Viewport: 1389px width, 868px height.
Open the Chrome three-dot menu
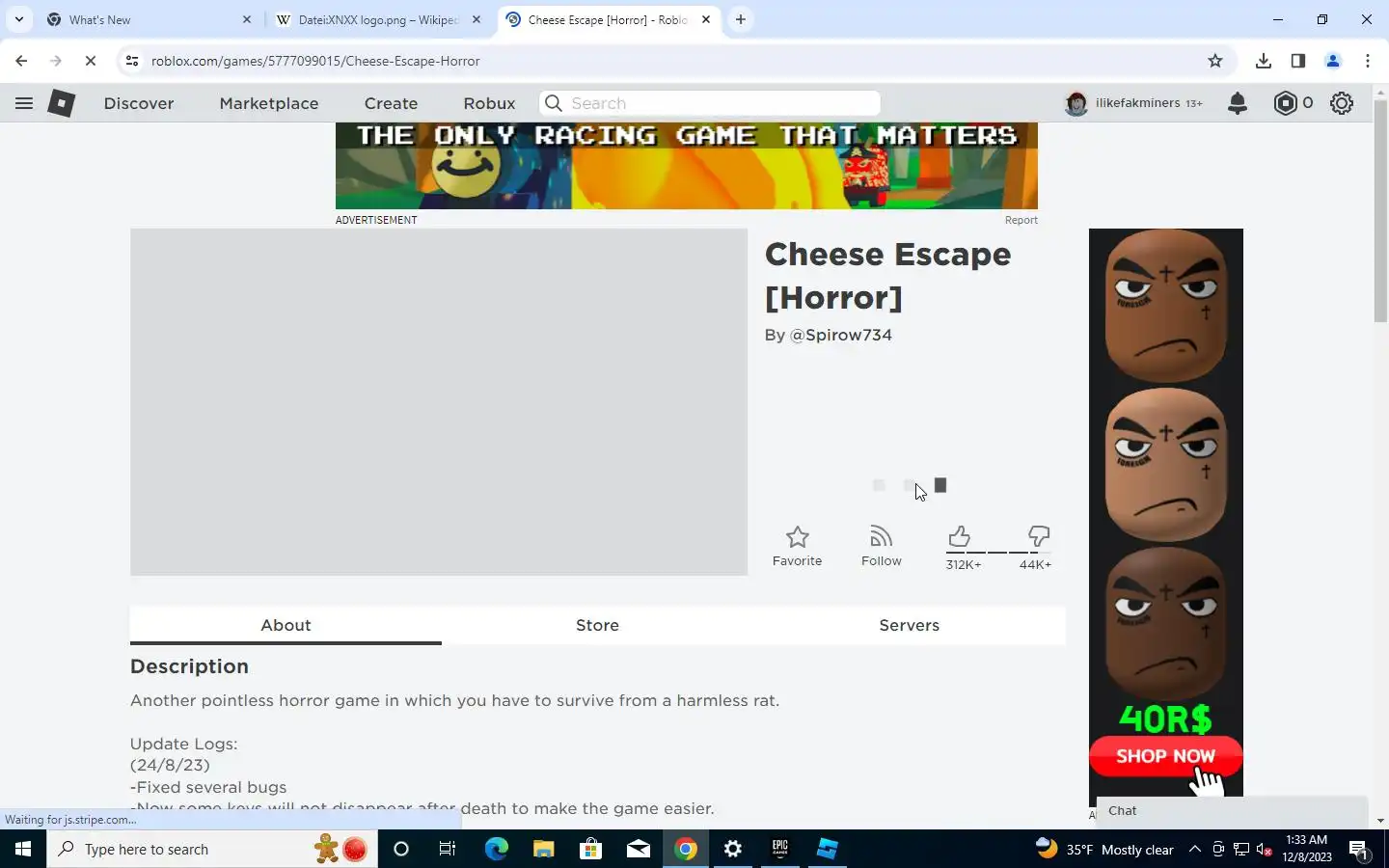[x=1368, y=61]
